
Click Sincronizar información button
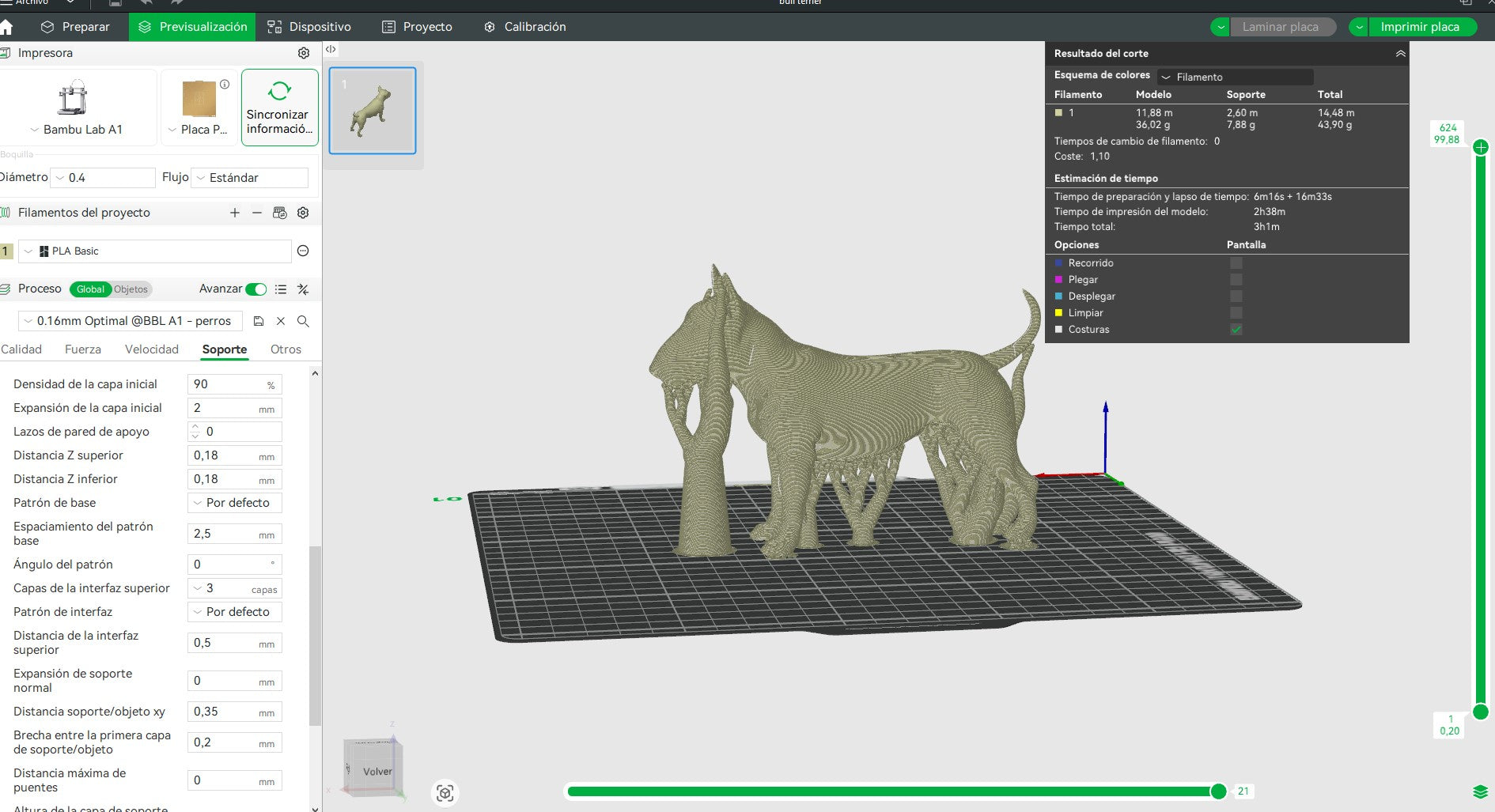(280, 108)
